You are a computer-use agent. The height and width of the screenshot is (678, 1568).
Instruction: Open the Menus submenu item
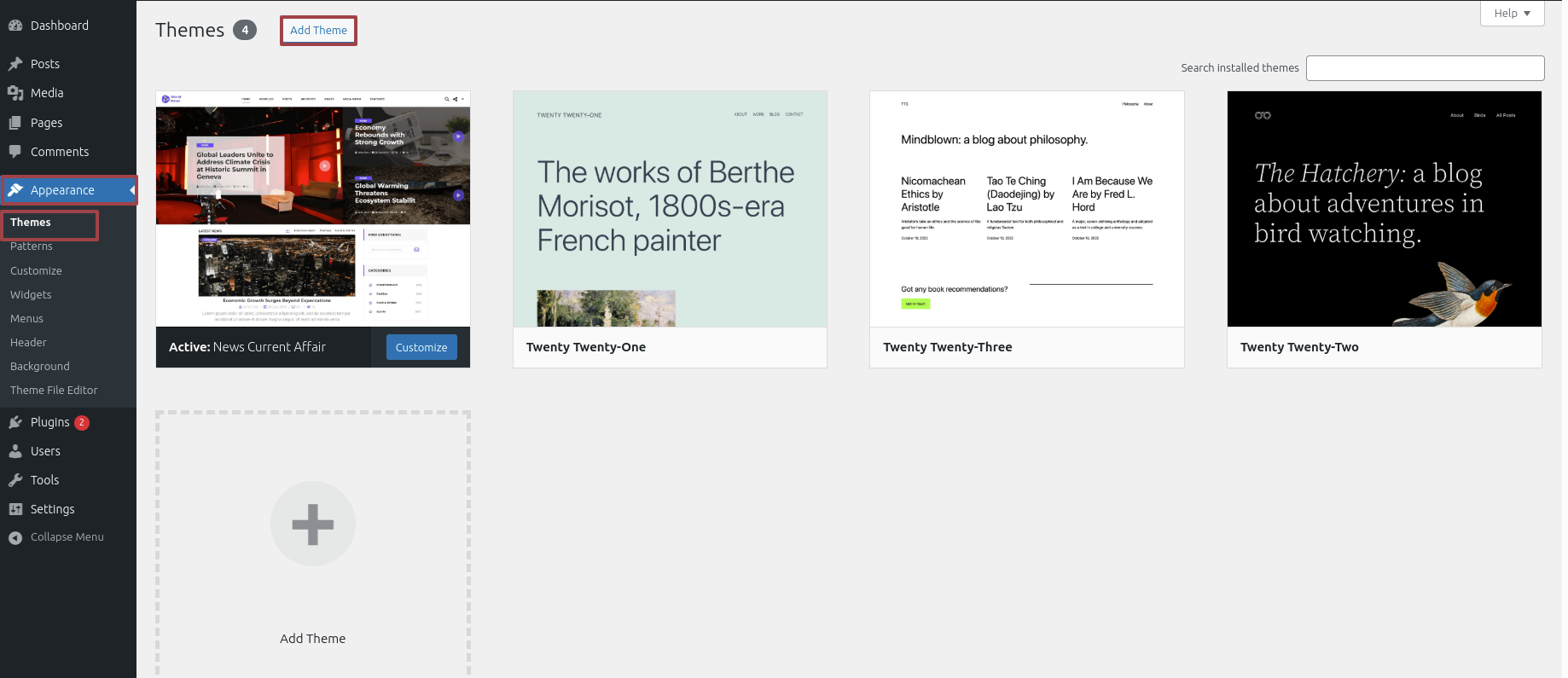tap(26, 318)
